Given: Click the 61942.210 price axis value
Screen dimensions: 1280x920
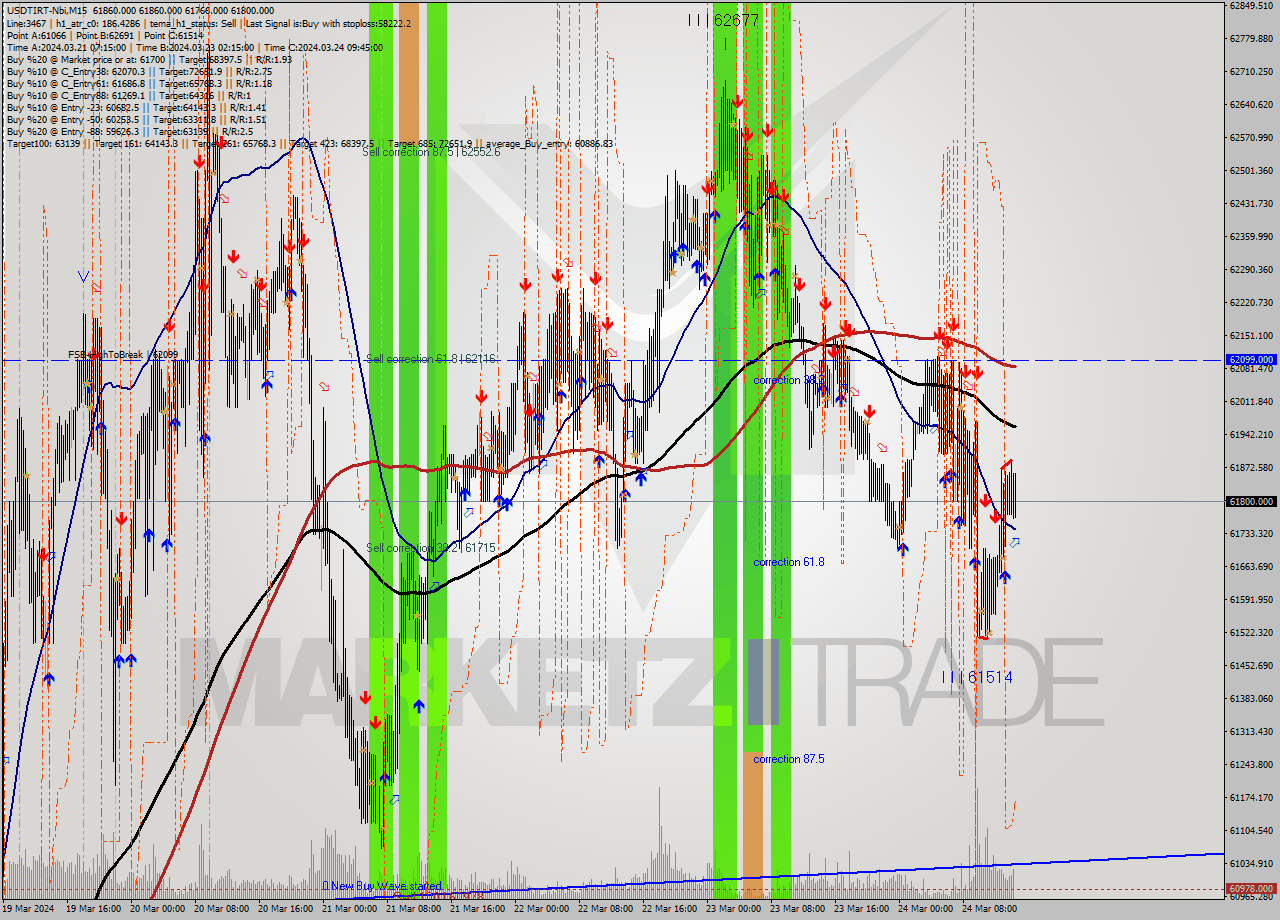Looking at the screenshot, I should (x=1250, y=434).
